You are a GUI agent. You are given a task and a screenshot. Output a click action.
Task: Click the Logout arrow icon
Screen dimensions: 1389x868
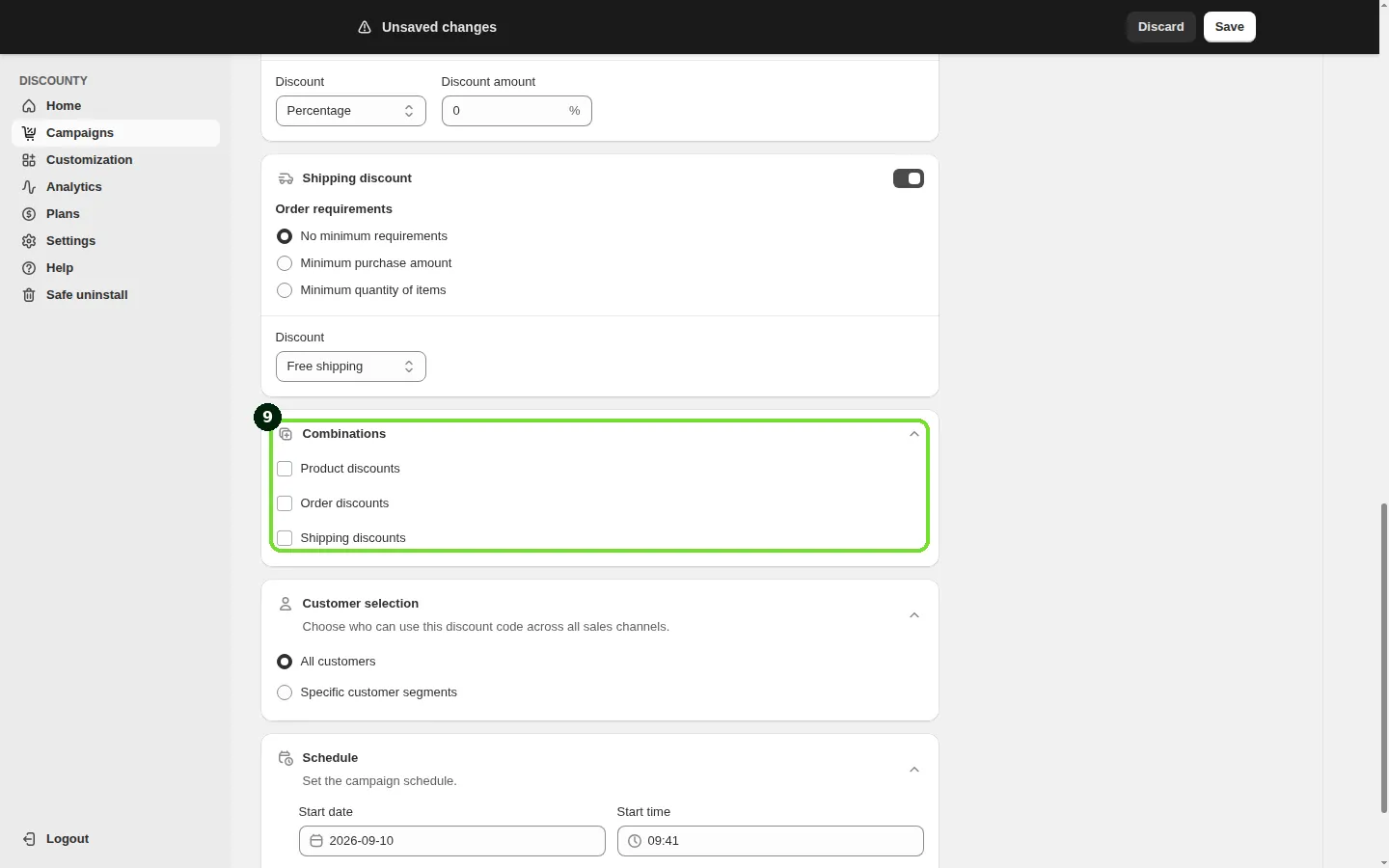(29, 839)
